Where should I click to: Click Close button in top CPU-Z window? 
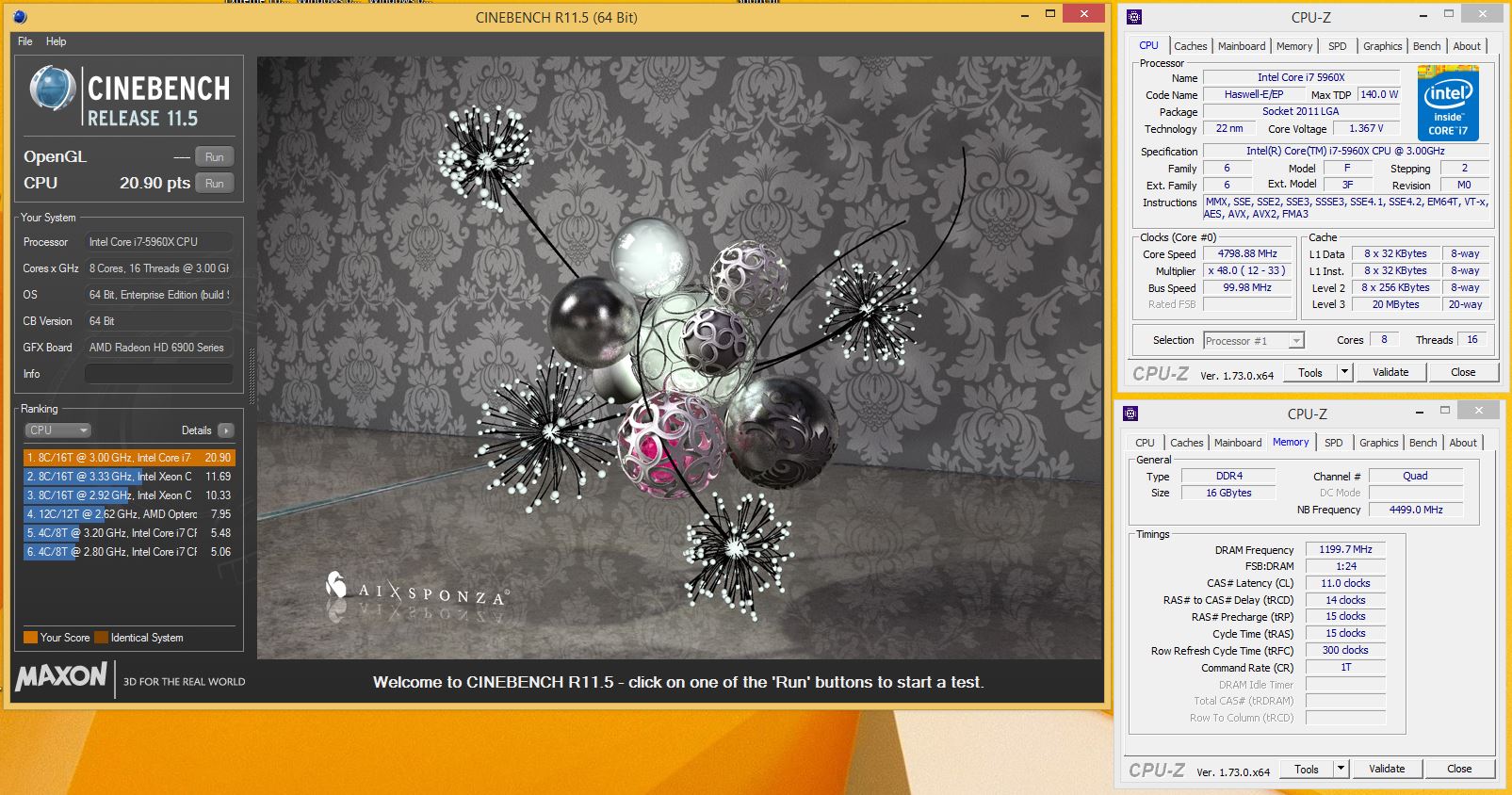click(1463, 373)
